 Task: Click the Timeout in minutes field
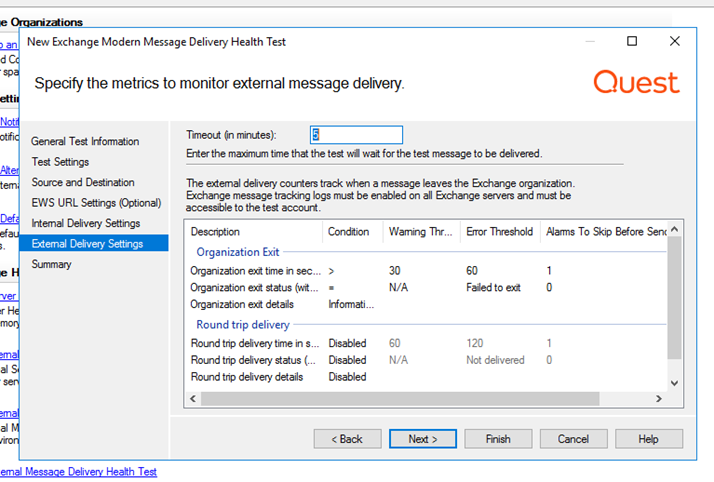(x=356, y=135)
